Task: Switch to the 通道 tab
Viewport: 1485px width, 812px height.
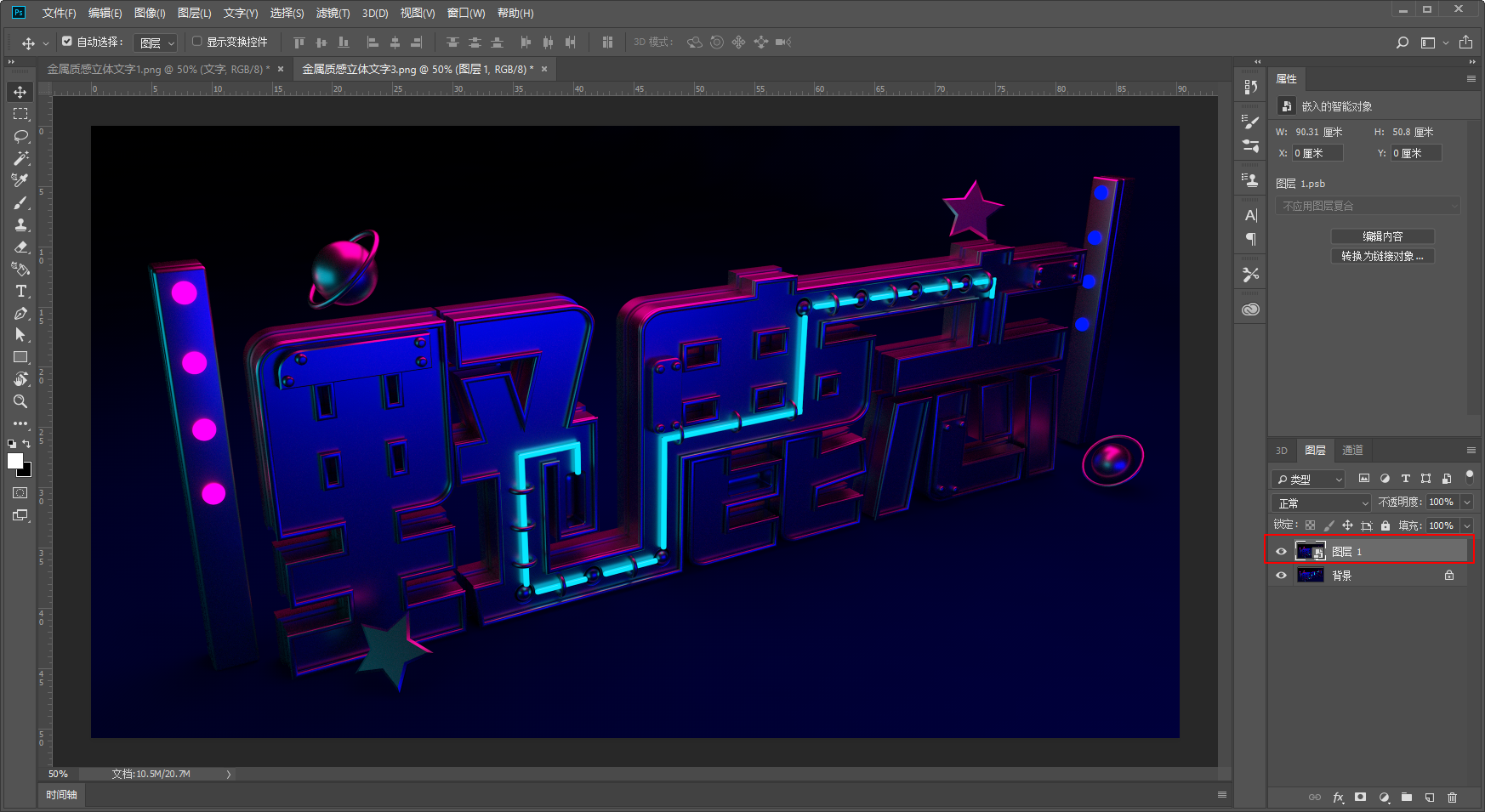Action: click(x=1352, y=451)
